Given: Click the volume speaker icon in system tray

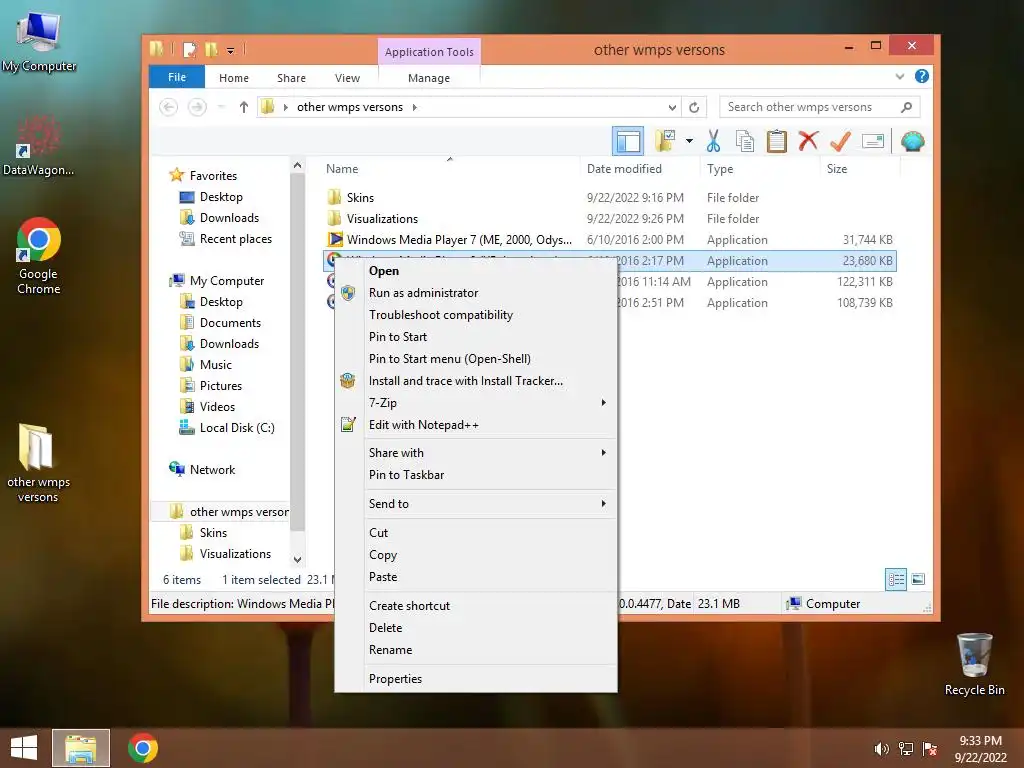Looking at the screenshot, I should click(x=881, y=749).
